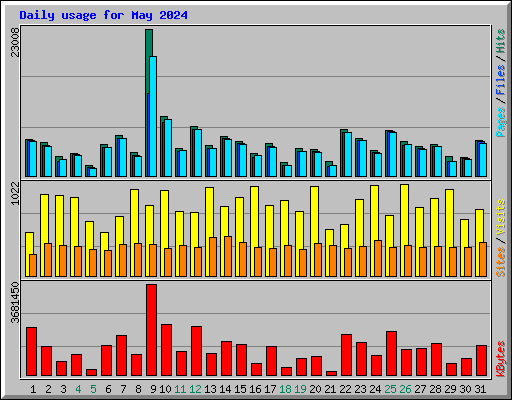Click green day label 4
512x400 pixels.
click(78, 389)
